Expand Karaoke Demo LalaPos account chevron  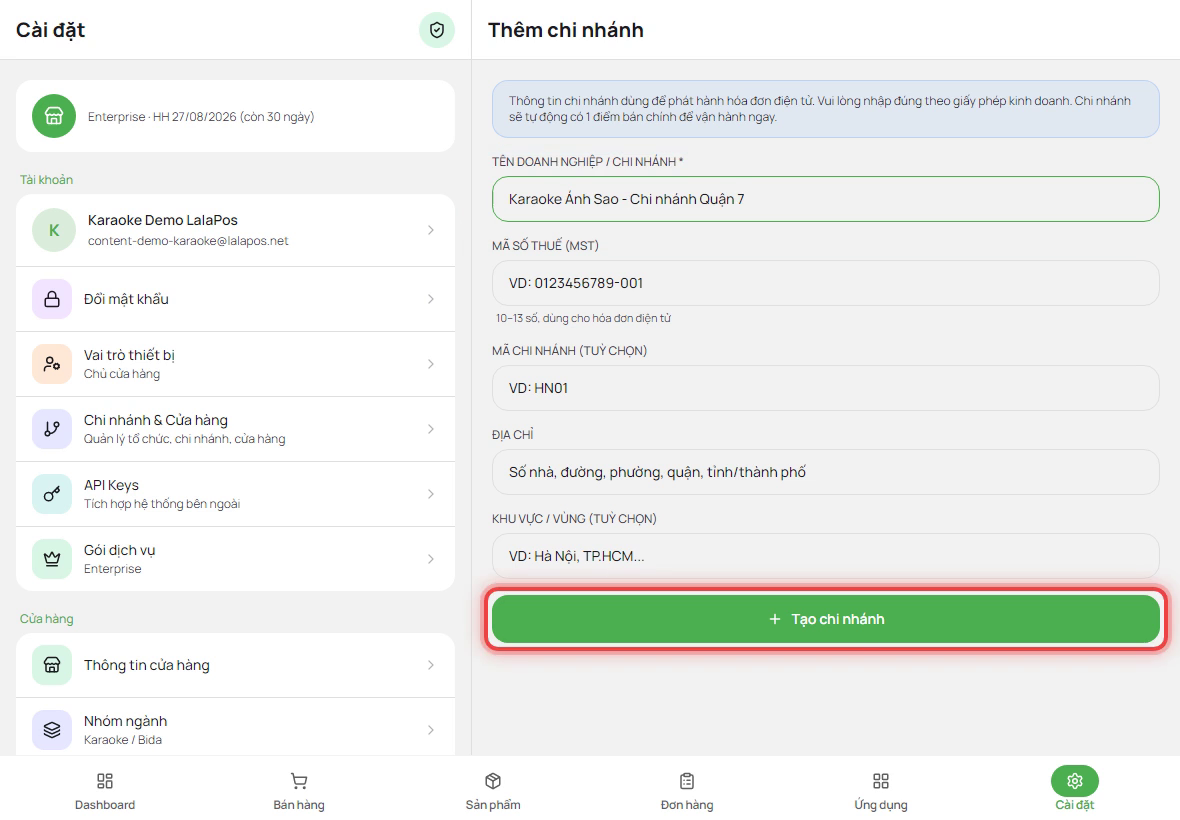[430, 230]
